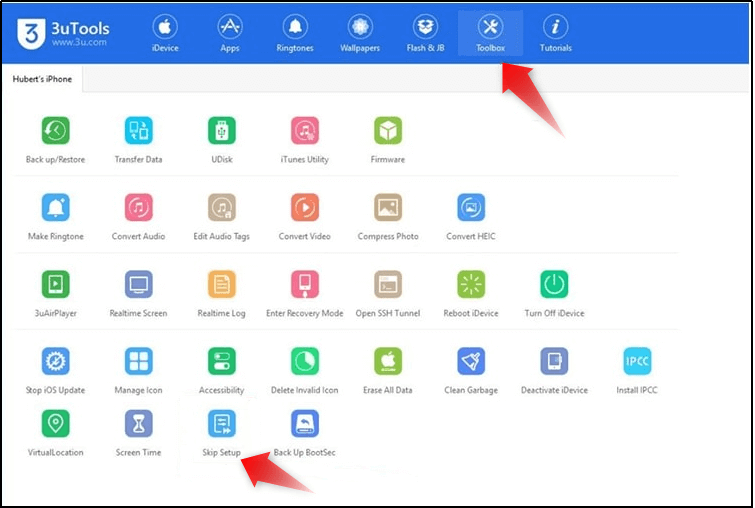Screen dimensions: 755x508
Task: Open SSH Tunnel tool
Action: [388, 284]
